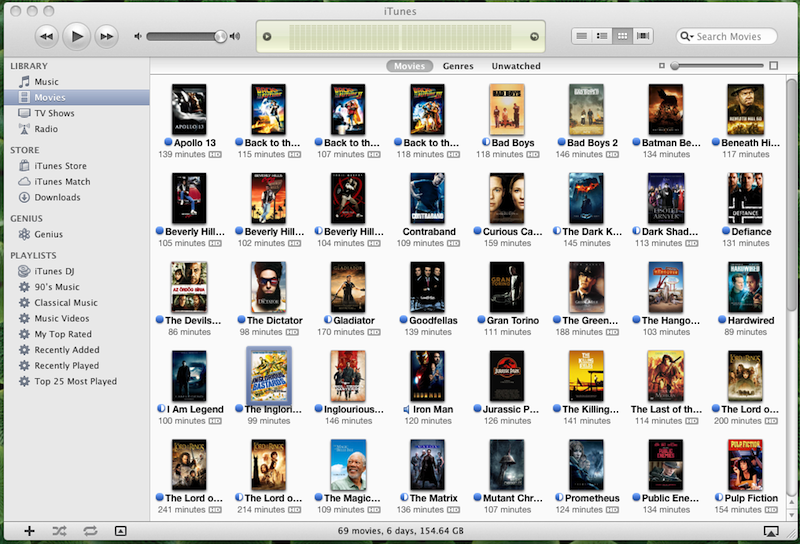800x544 pixels.
Task: Select the Hardwired poster
Action: click(x=745, y=287)
